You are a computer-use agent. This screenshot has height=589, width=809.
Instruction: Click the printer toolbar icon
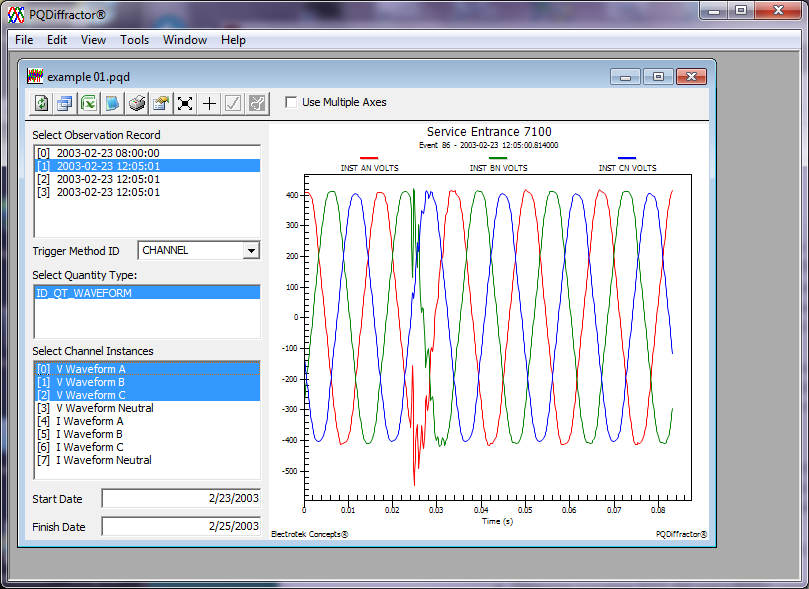click(137, 103)
